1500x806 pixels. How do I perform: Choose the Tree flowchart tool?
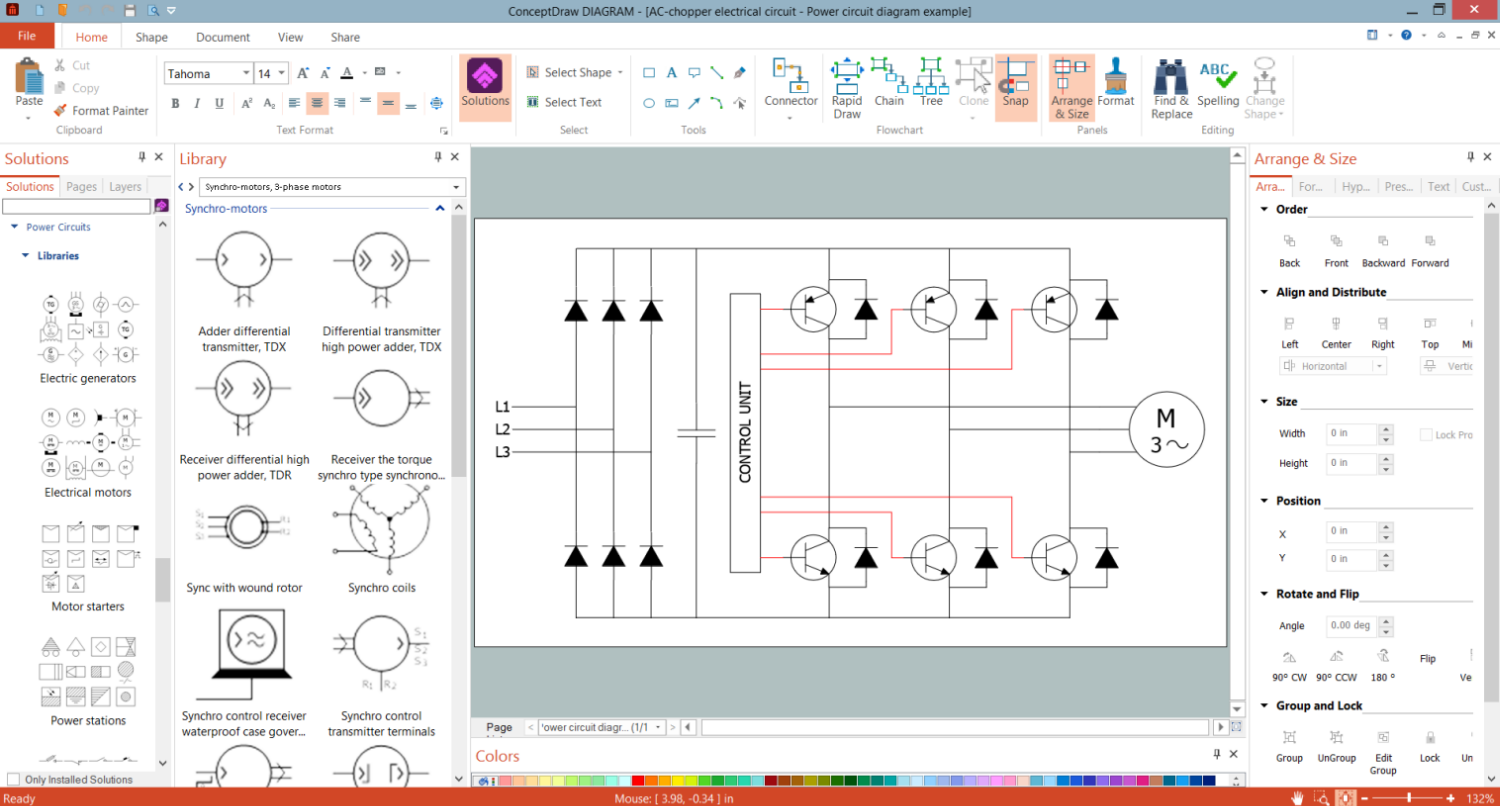point(931,82)
